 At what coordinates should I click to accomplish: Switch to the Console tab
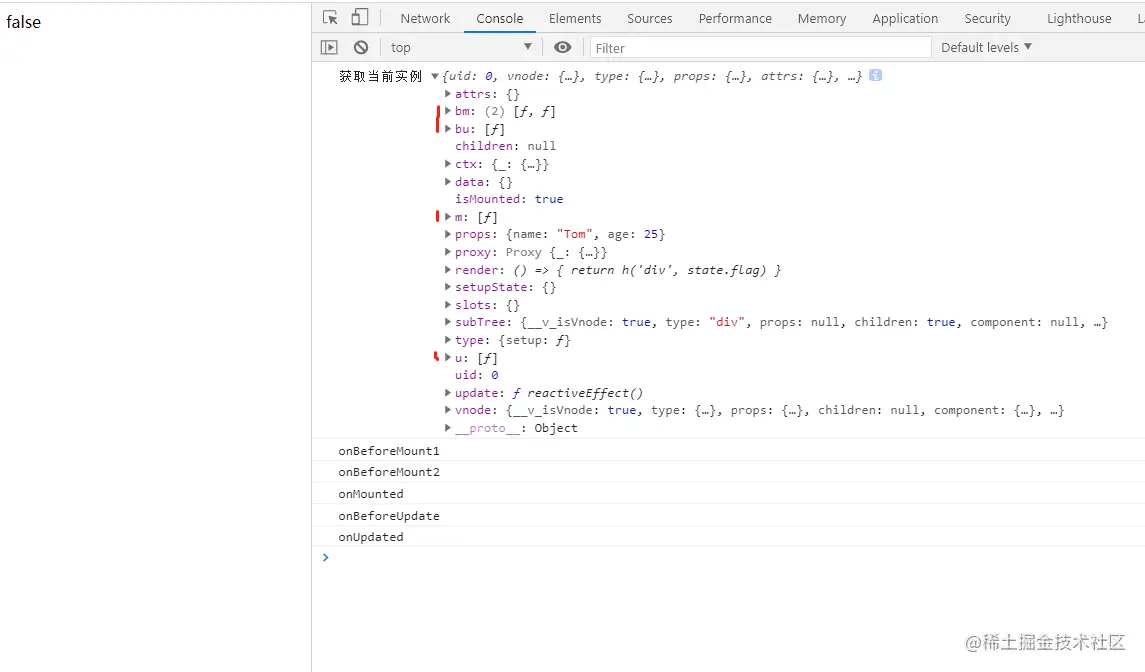(499, 18)
